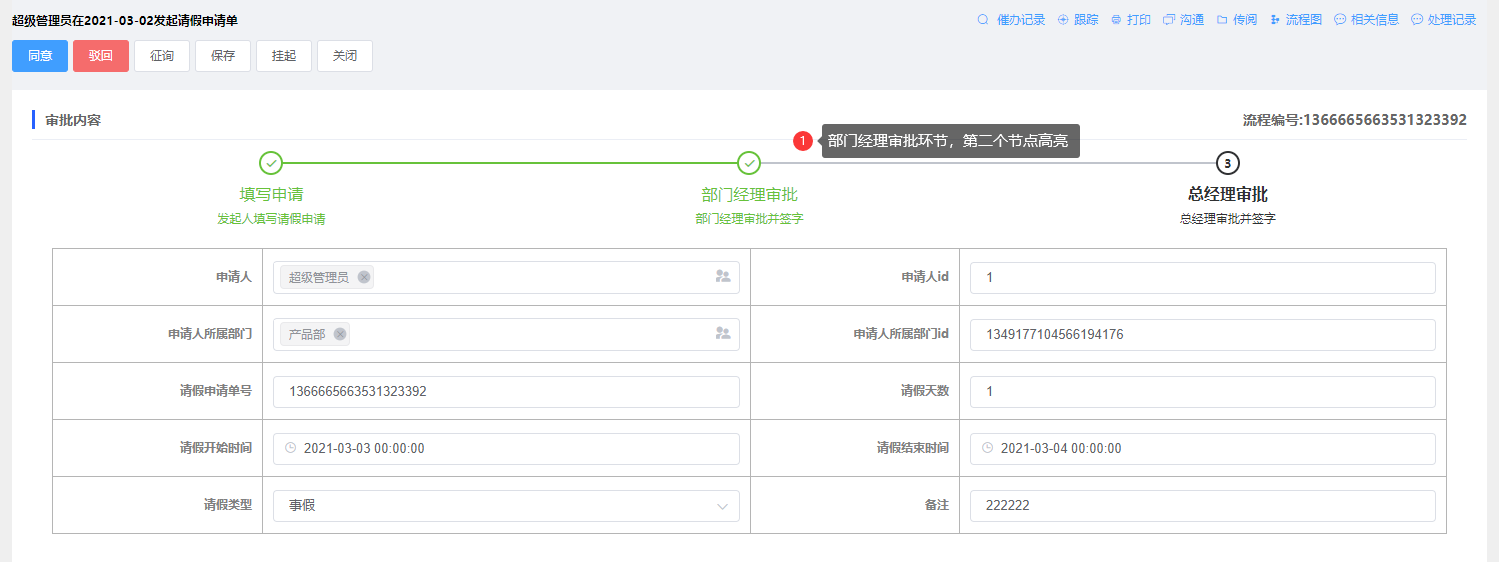
Task: Open the 请假开始时间 date picker
Action: pos(506,449)
